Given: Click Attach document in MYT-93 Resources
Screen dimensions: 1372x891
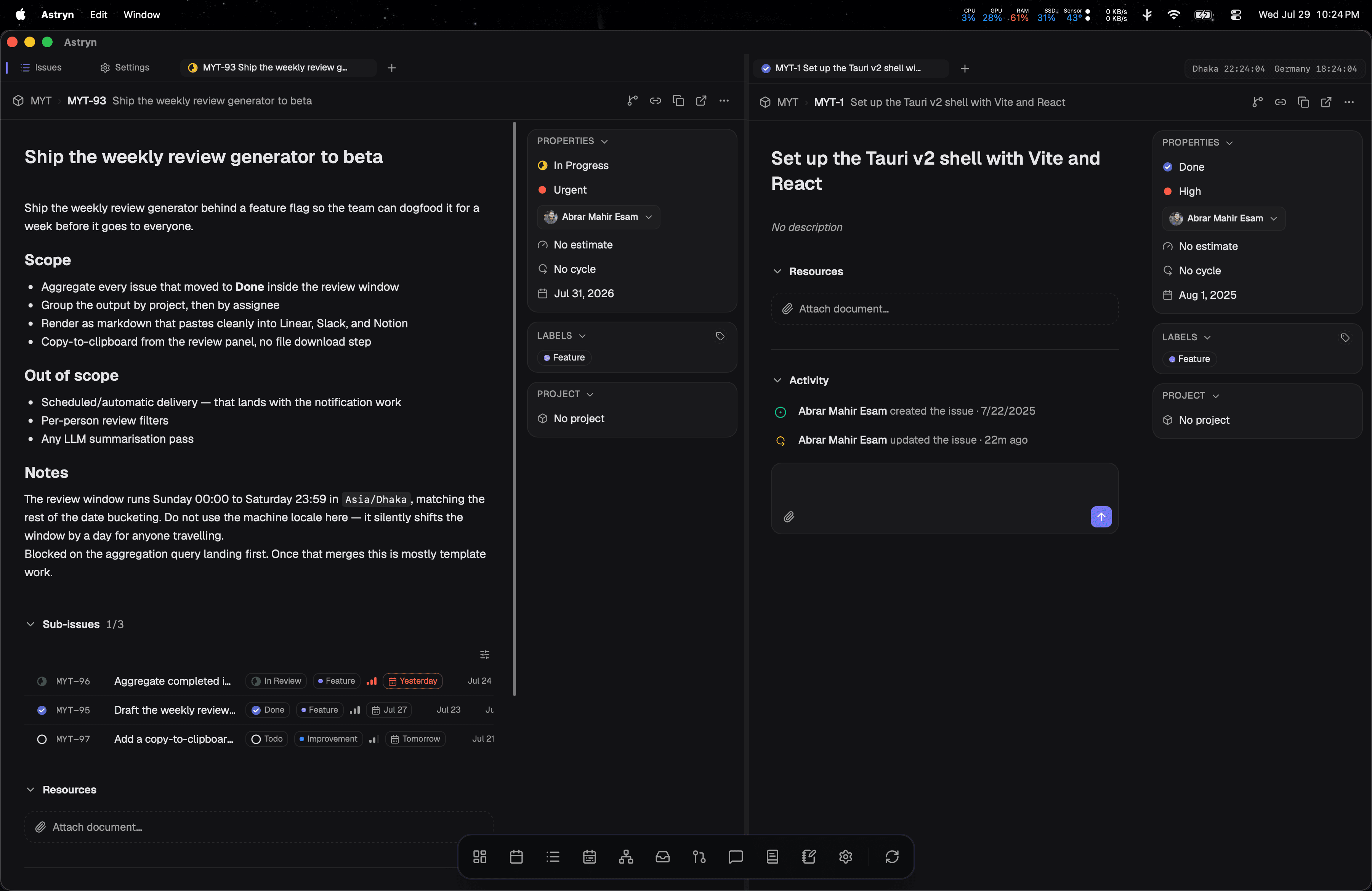Looking at the screenshot, I should pos(258,827).
